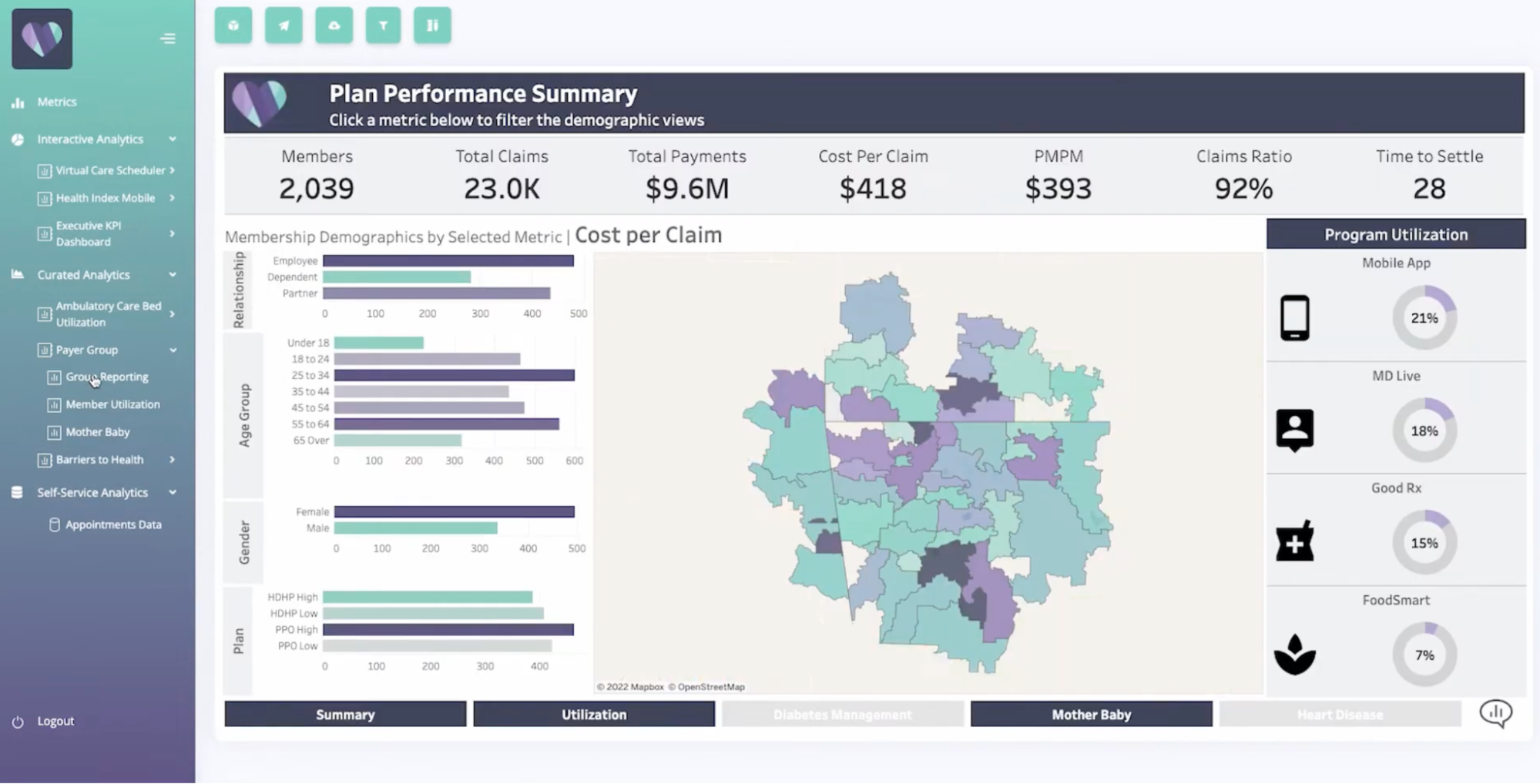The width and height of the screenshot is (1540, 784).
Task: Click the paper plane send button
Action: [x=284, y=25]
